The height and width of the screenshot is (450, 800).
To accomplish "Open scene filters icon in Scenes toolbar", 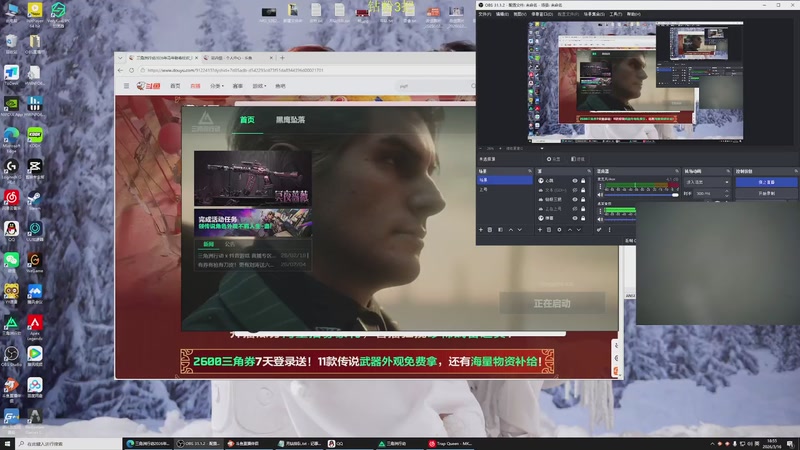I will (x=500, y=230).
